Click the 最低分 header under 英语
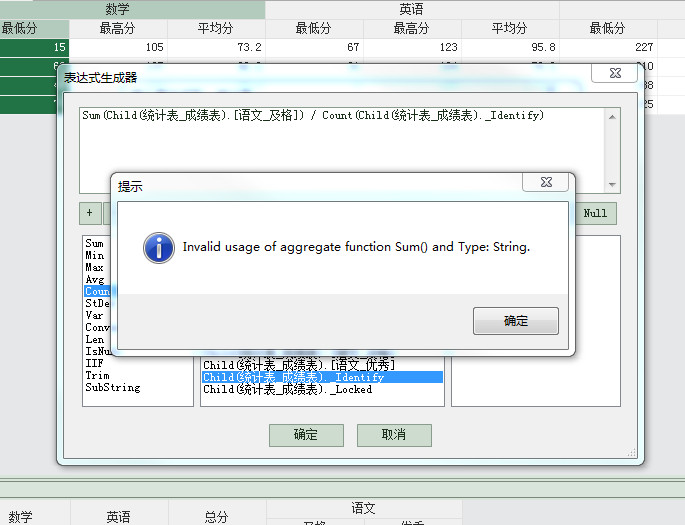Viewport: 685px width, 525px height. [314, 29]
